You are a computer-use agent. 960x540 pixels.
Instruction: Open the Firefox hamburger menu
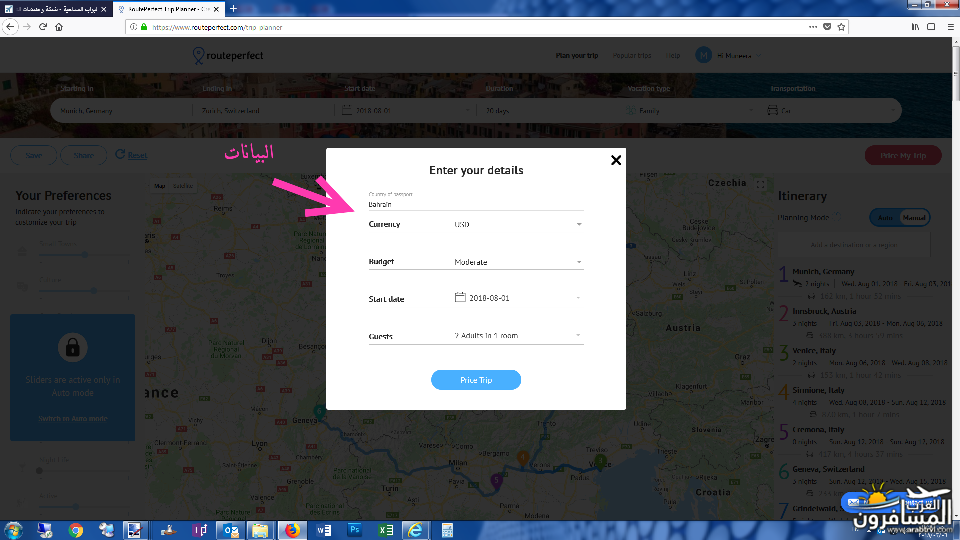(950, 27)
